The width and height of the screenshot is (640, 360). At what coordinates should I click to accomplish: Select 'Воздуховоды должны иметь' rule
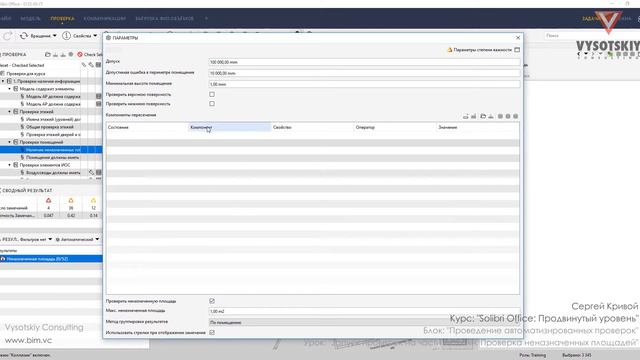coord(51,173)
